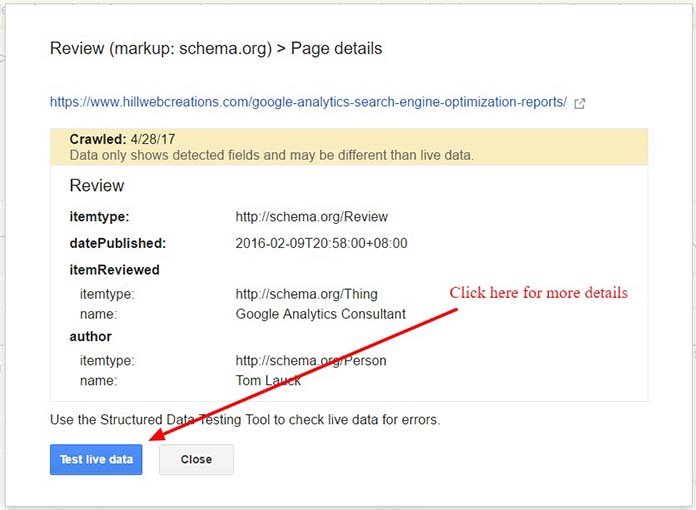Select the http://schema.org/Person value
The height and width of the screenshot is (510, 696).
[310, 361]
